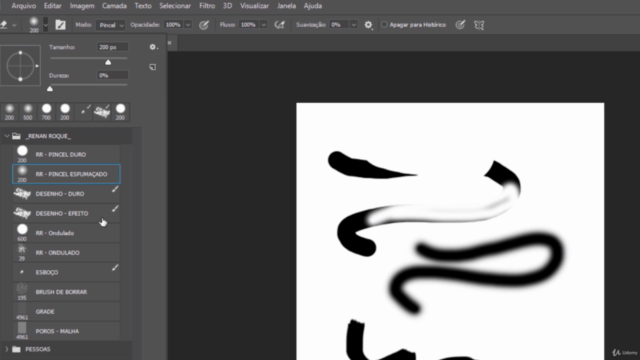Open the Visualizar menu
The height and width of the screenshot is (360, 640).
coord(254,6)
